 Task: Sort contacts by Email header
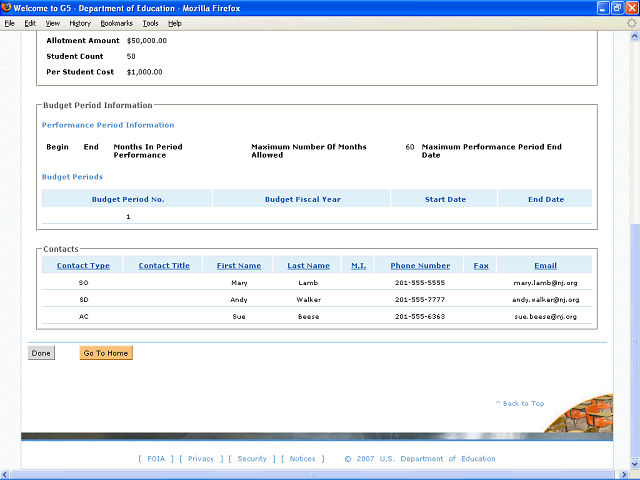[x=545, y=266]
